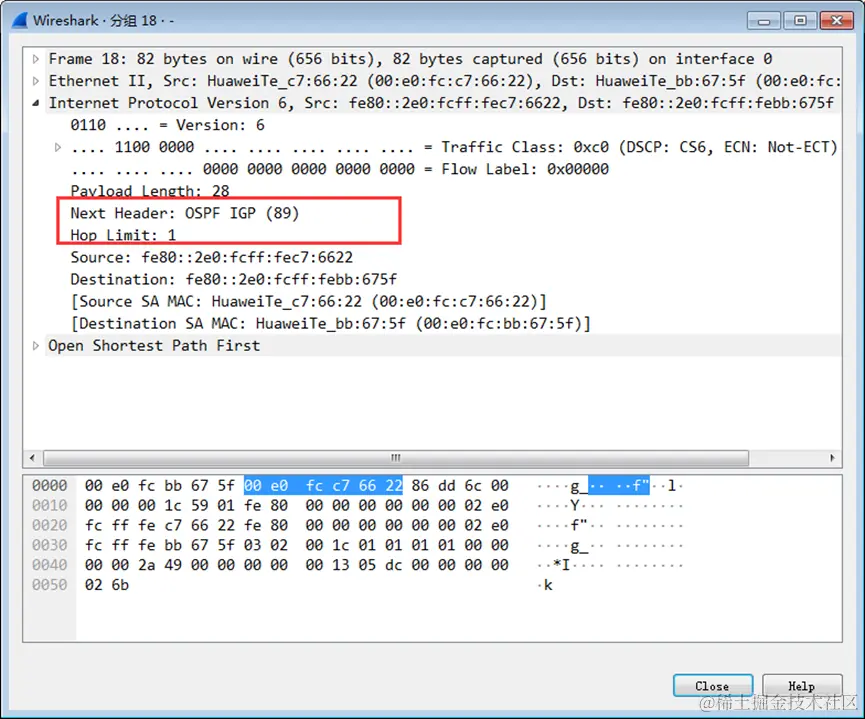Screen dimensions: 865x719
Task: Click highlighted hex bytes 00 e0 fc c7 66 22
Action: coord(323,486)
